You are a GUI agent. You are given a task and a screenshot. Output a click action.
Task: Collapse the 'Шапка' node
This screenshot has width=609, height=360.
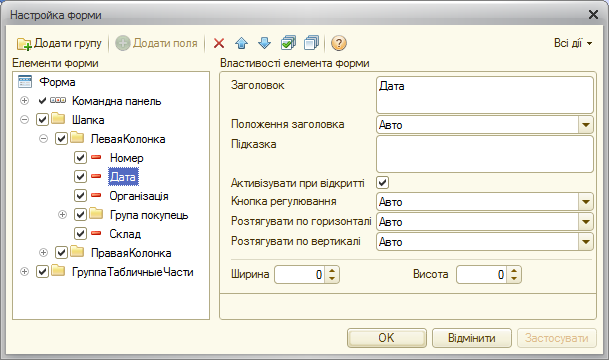[x=24, y=120]
